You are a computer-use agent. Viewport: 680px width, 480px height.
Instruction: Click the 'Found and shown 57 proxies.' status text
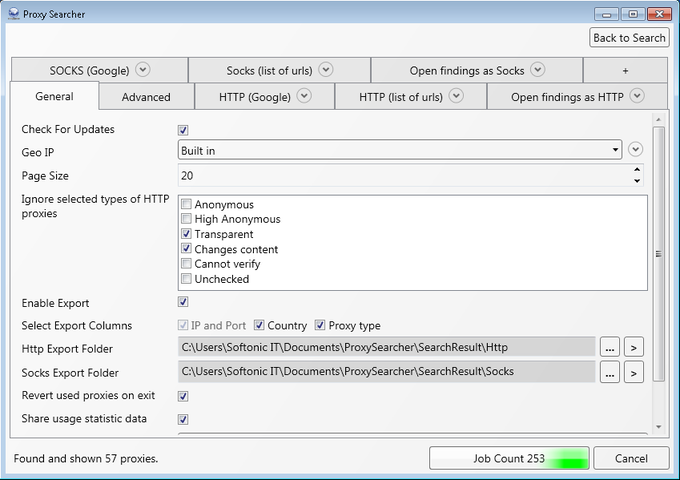(86, 459)
